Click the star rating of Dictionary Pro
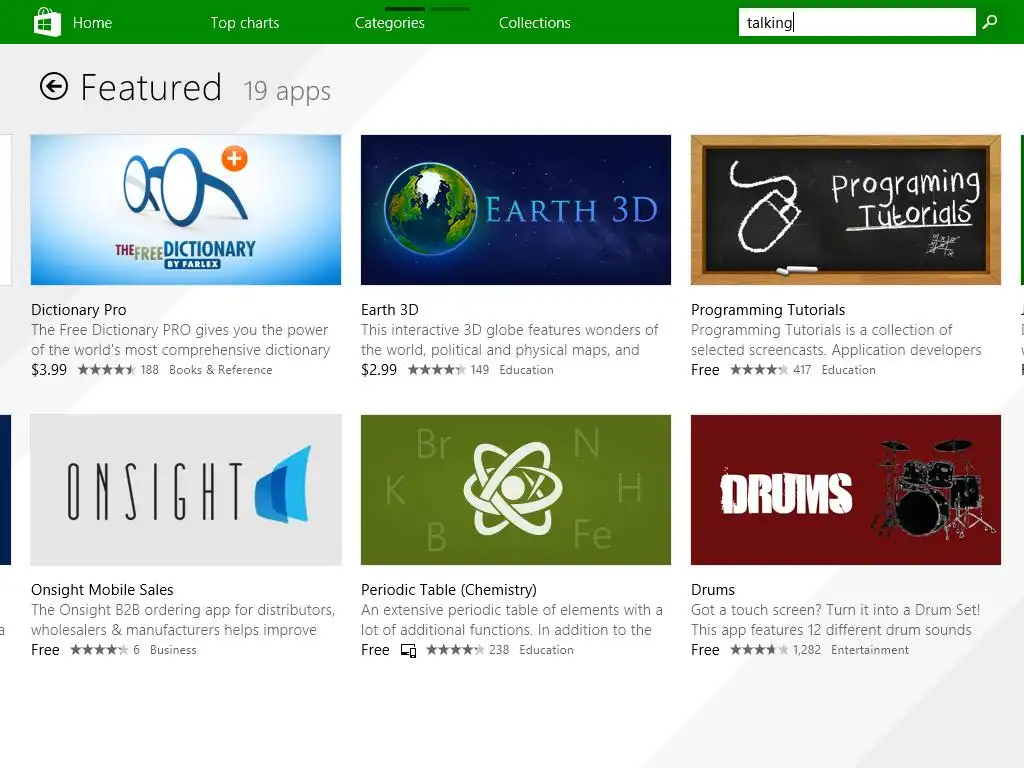1024x768 pixels. [106, 370]
